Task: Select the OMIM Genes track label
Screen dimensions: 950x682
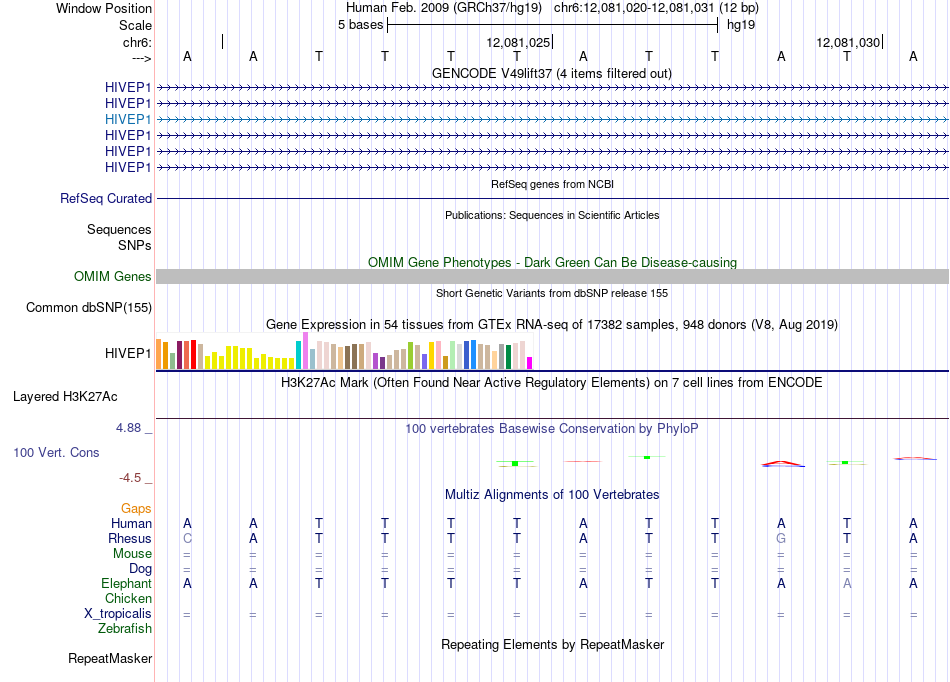Action: (x=113, y=277)
